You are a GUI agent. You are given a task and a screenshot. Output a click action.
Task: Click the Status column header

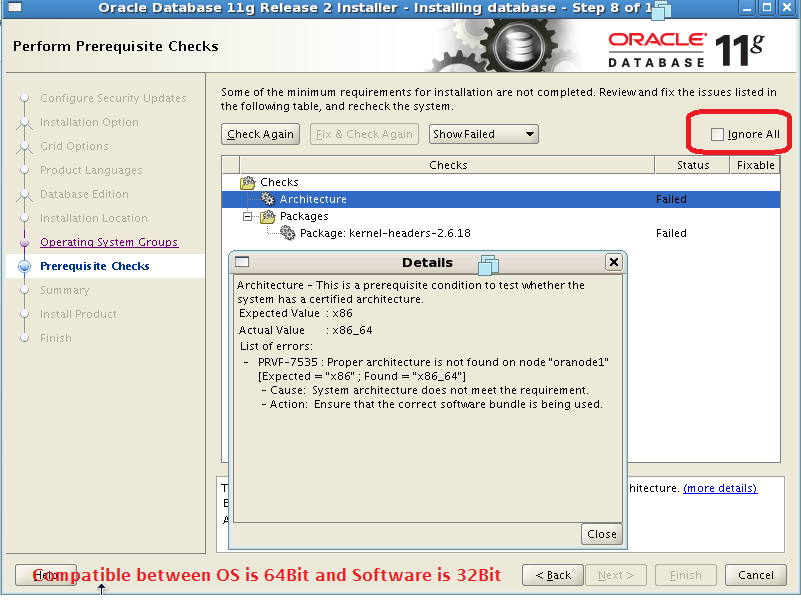(693, 165)
